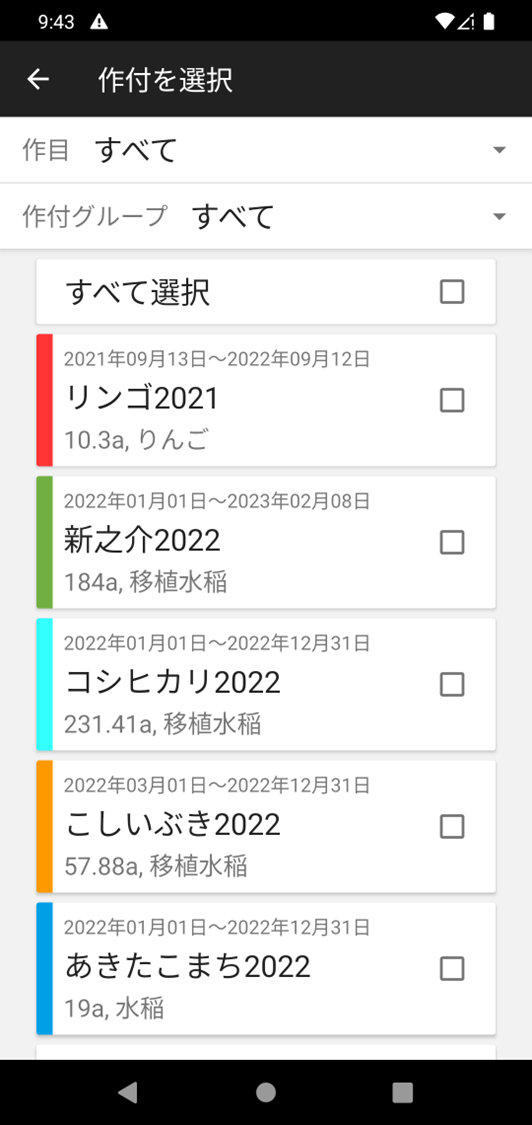
Task: Tap the コシヒカリ2022 card title
Action: pyautogui.click(x=172, y=682)
